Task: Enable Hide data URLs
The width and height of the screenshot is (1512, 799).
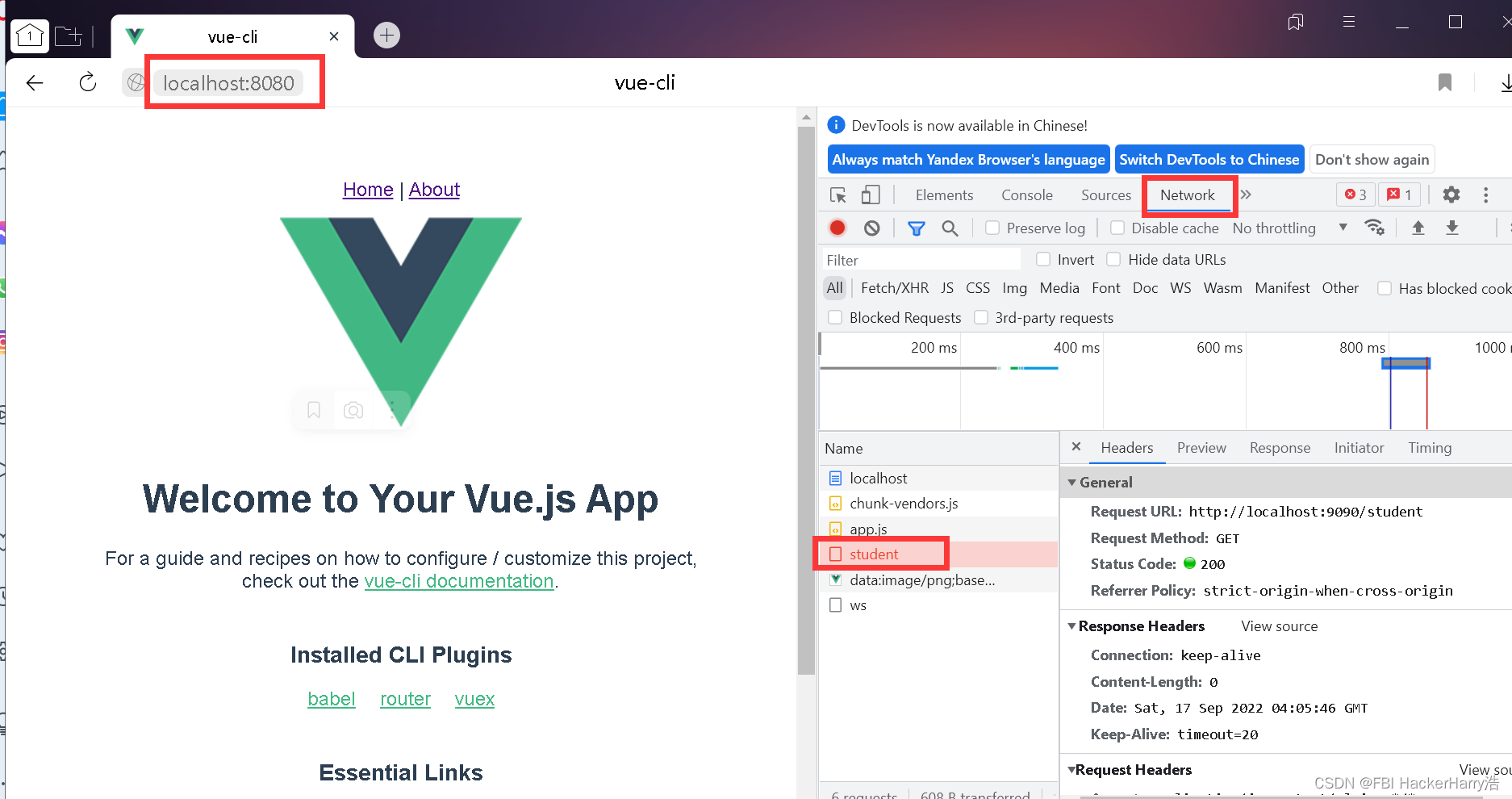Action: coord(1114,259)
